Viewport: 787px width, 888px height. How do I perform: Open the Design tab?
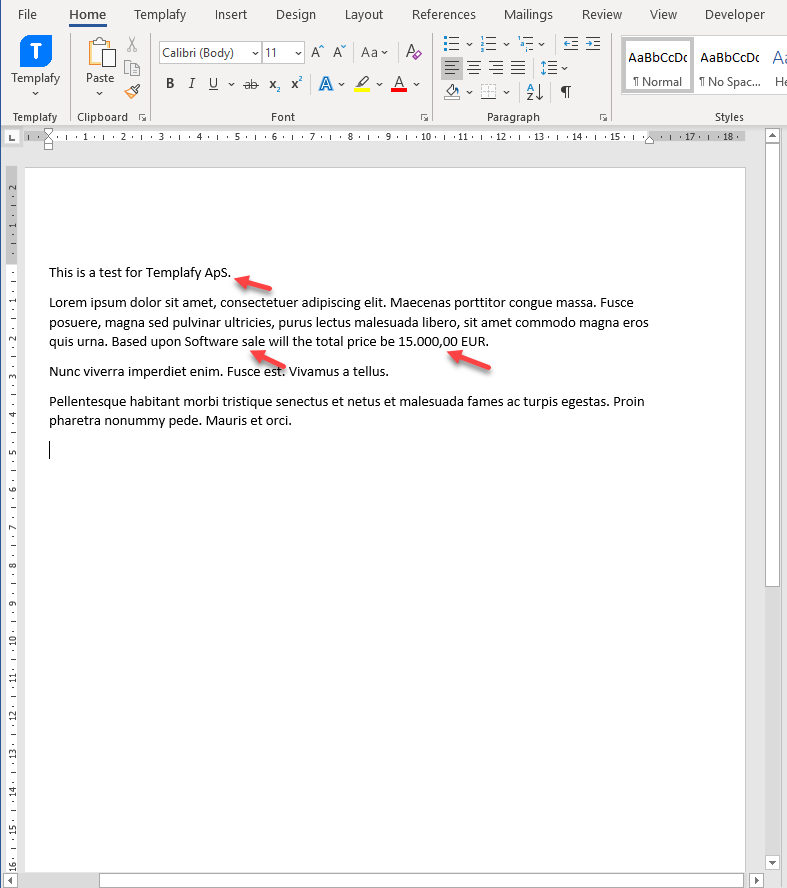pos(296,15)
